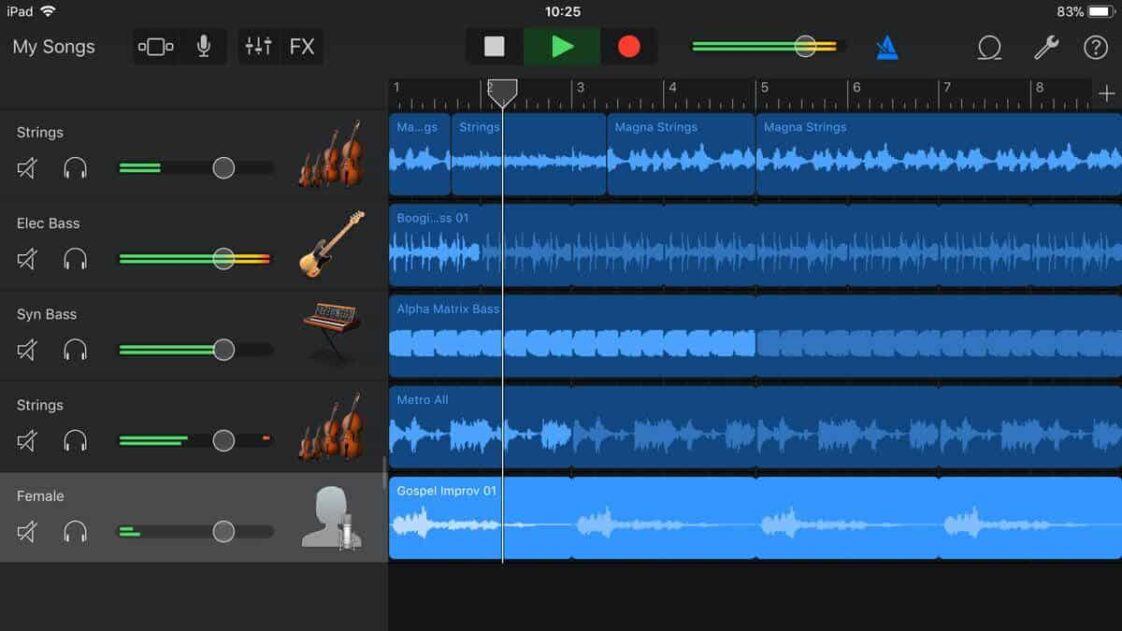Viewport: 1122px width, 631px height.
Task: Open help with the question mark icon
Action: coord(1096,46)
